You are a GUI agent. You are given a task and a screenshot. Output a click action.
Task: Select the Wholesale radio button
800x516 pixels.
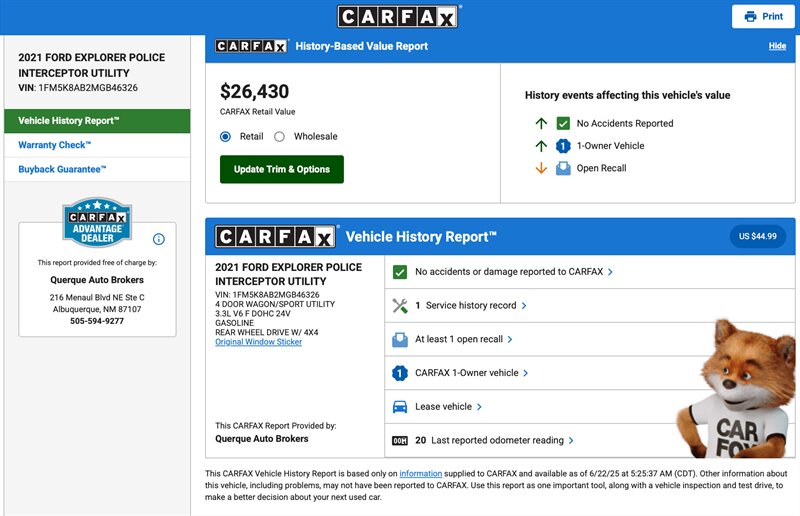(279, 137)
